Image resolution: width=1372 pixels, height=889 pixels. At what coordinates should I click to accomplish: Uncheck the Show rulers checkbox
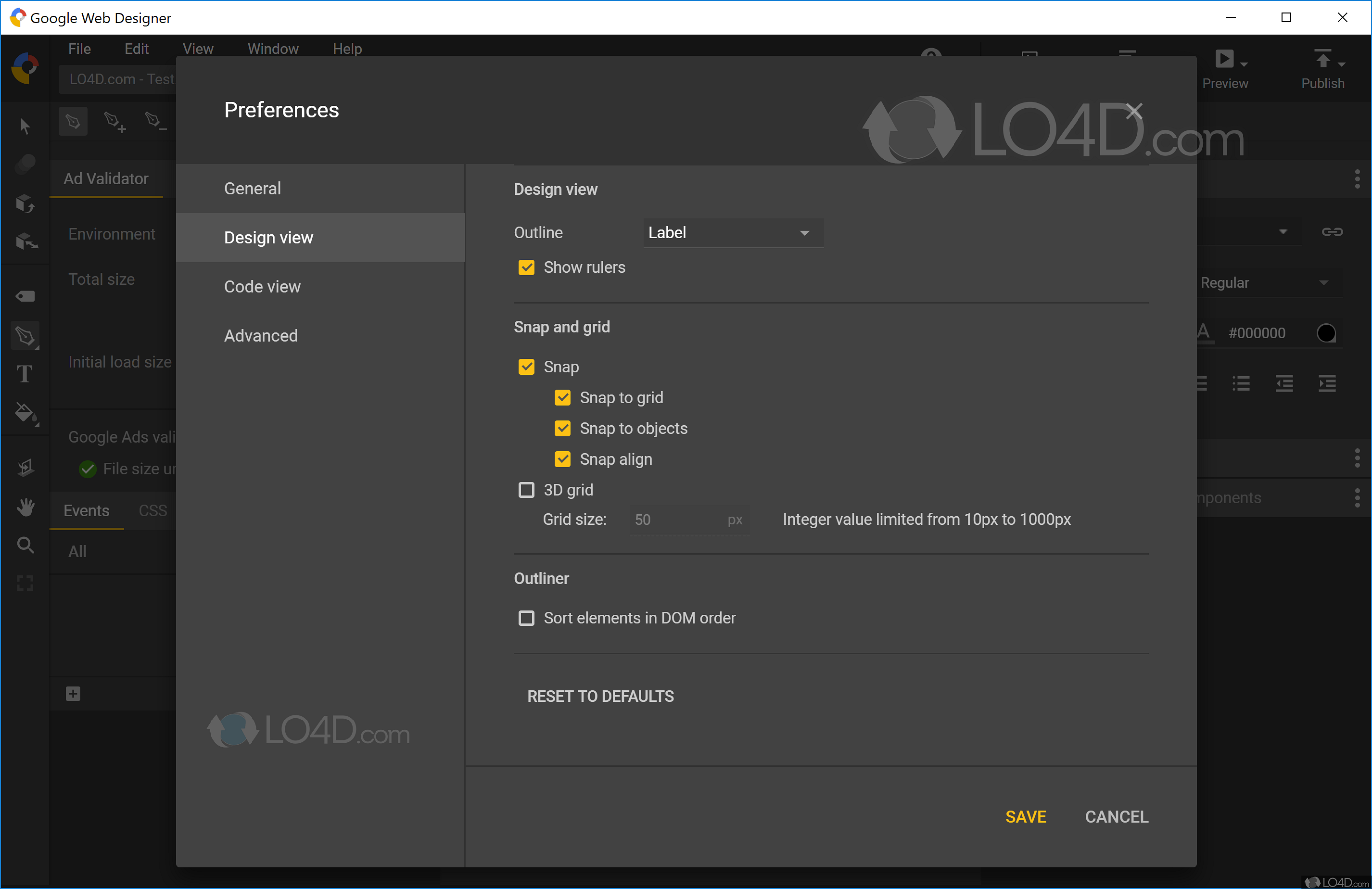pyautogui.click(x=526, y=267)
